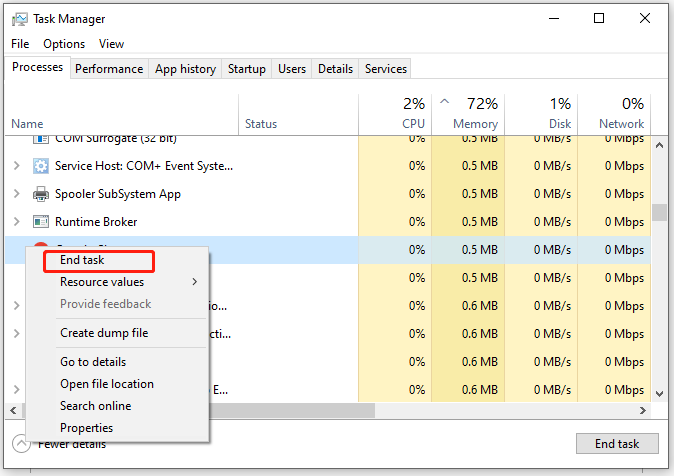Switch to the Services tab
The height and width of the screenshot is (476, 674).
[x=386, y=69]
